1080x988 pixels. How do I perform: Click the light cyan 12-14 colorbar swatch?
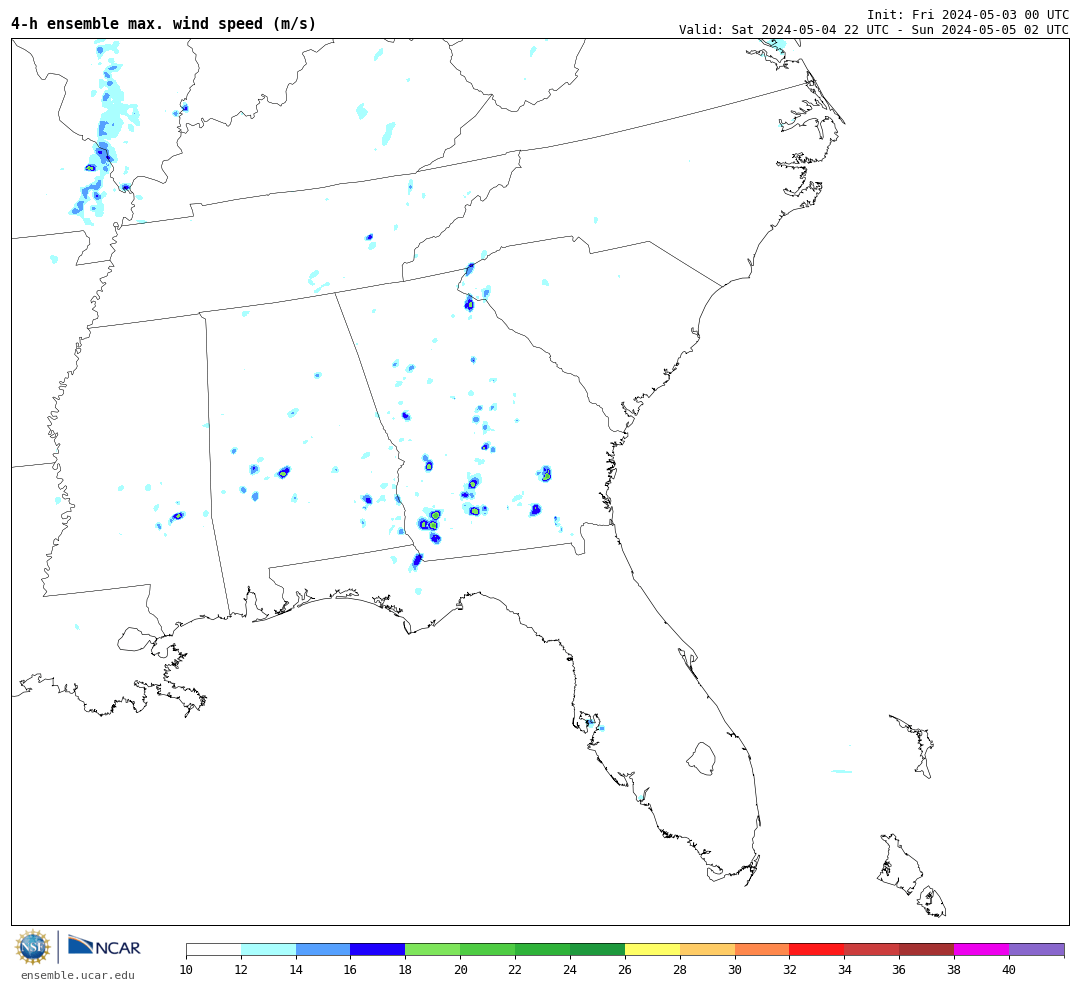269,949
